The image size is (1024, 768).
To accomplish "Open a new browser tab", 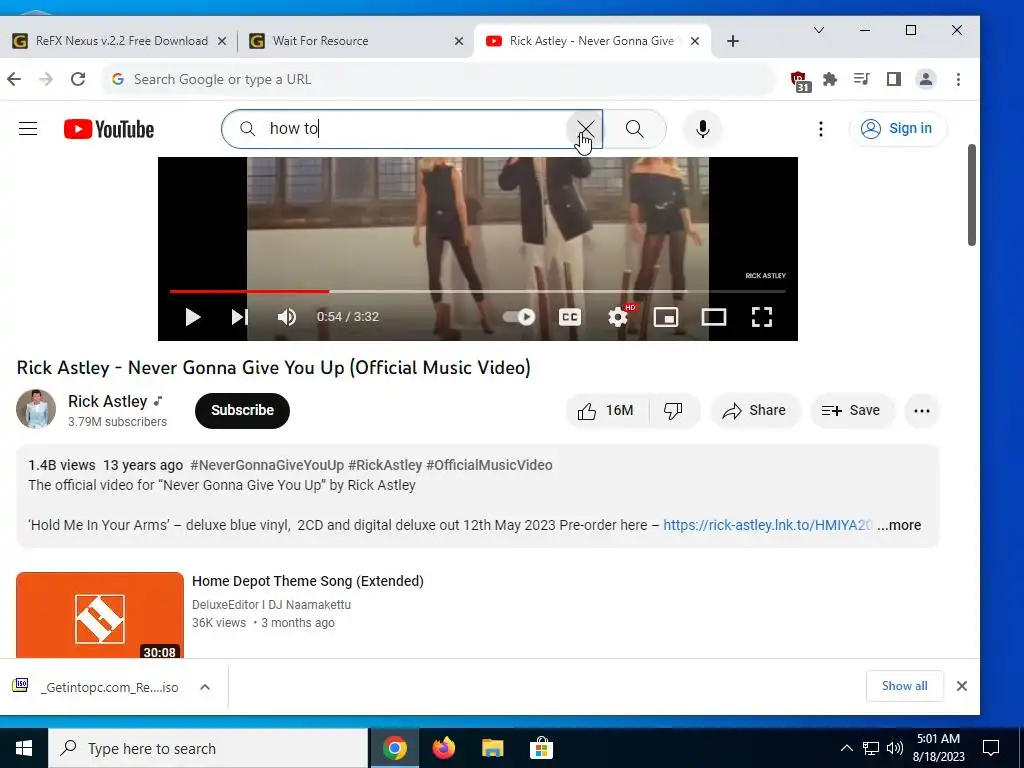I will coord(733,41).
